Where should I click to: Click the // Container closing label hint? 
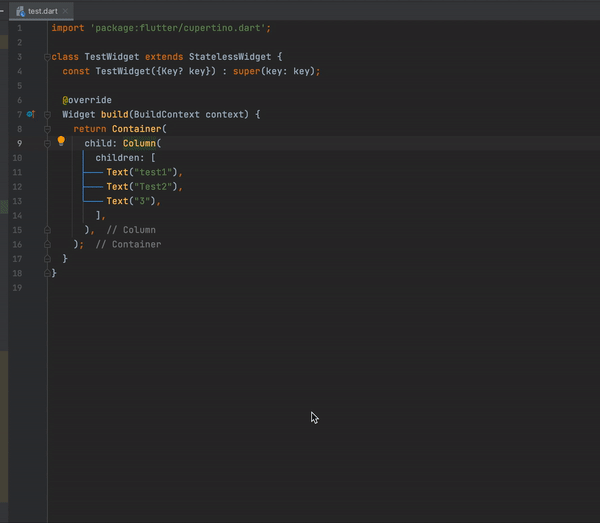128,244
